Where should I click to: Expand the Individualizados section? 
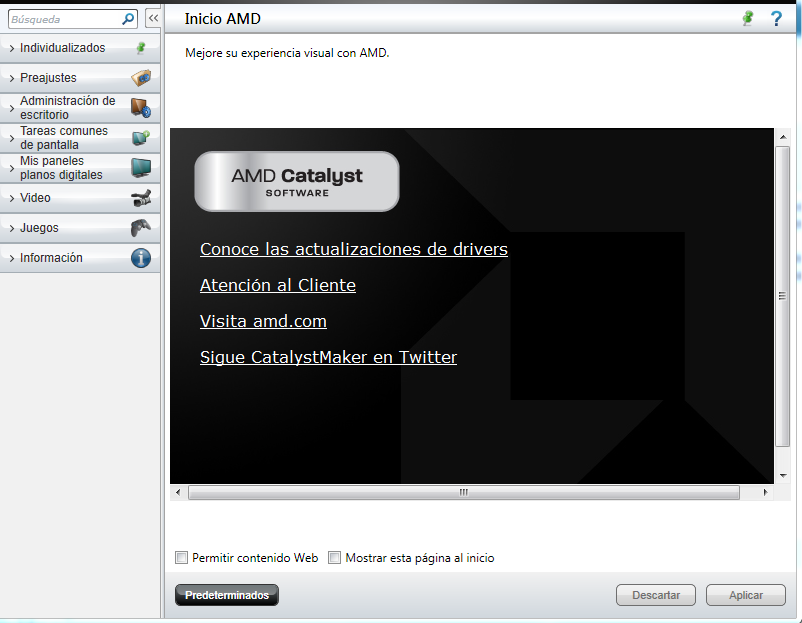12,48
